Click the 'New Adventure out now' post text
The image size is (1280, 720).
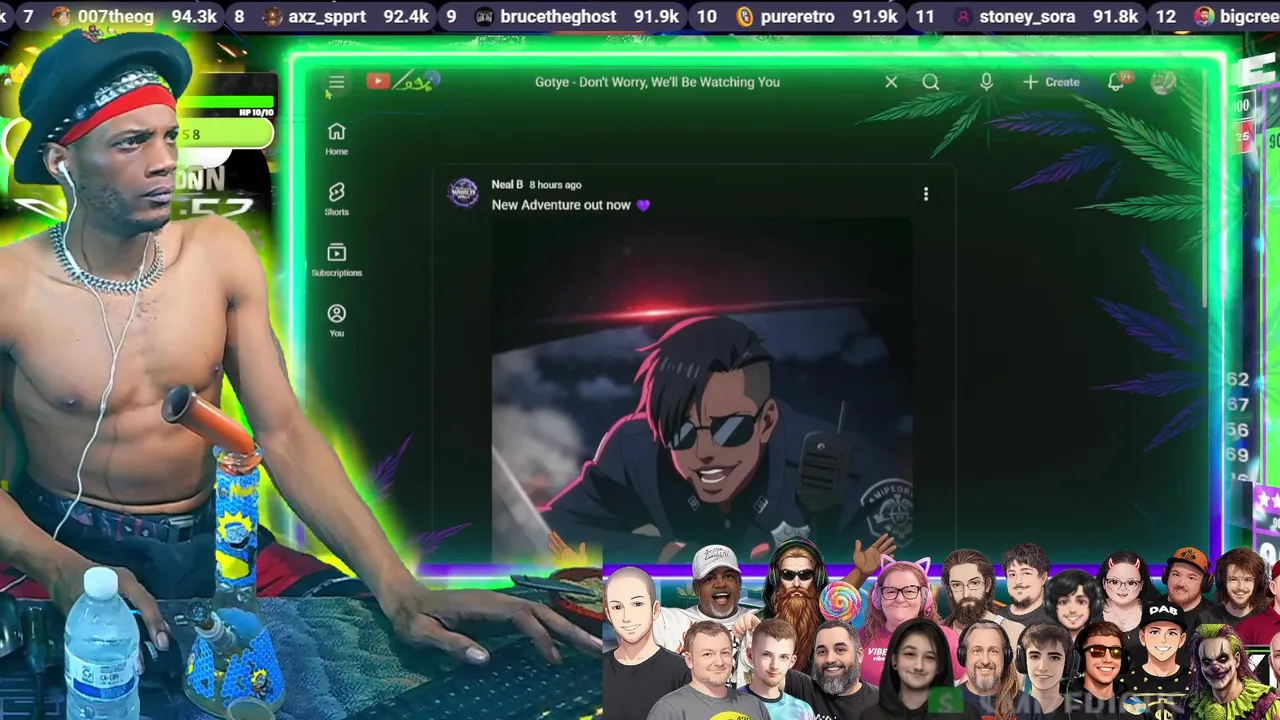tap(570, 205)
